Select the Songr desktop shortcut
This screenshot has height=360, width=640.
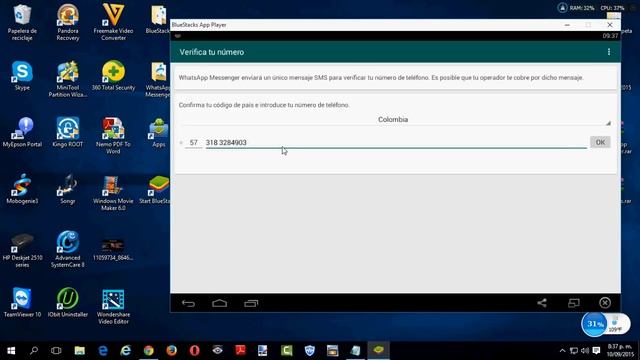pos(68,189)
